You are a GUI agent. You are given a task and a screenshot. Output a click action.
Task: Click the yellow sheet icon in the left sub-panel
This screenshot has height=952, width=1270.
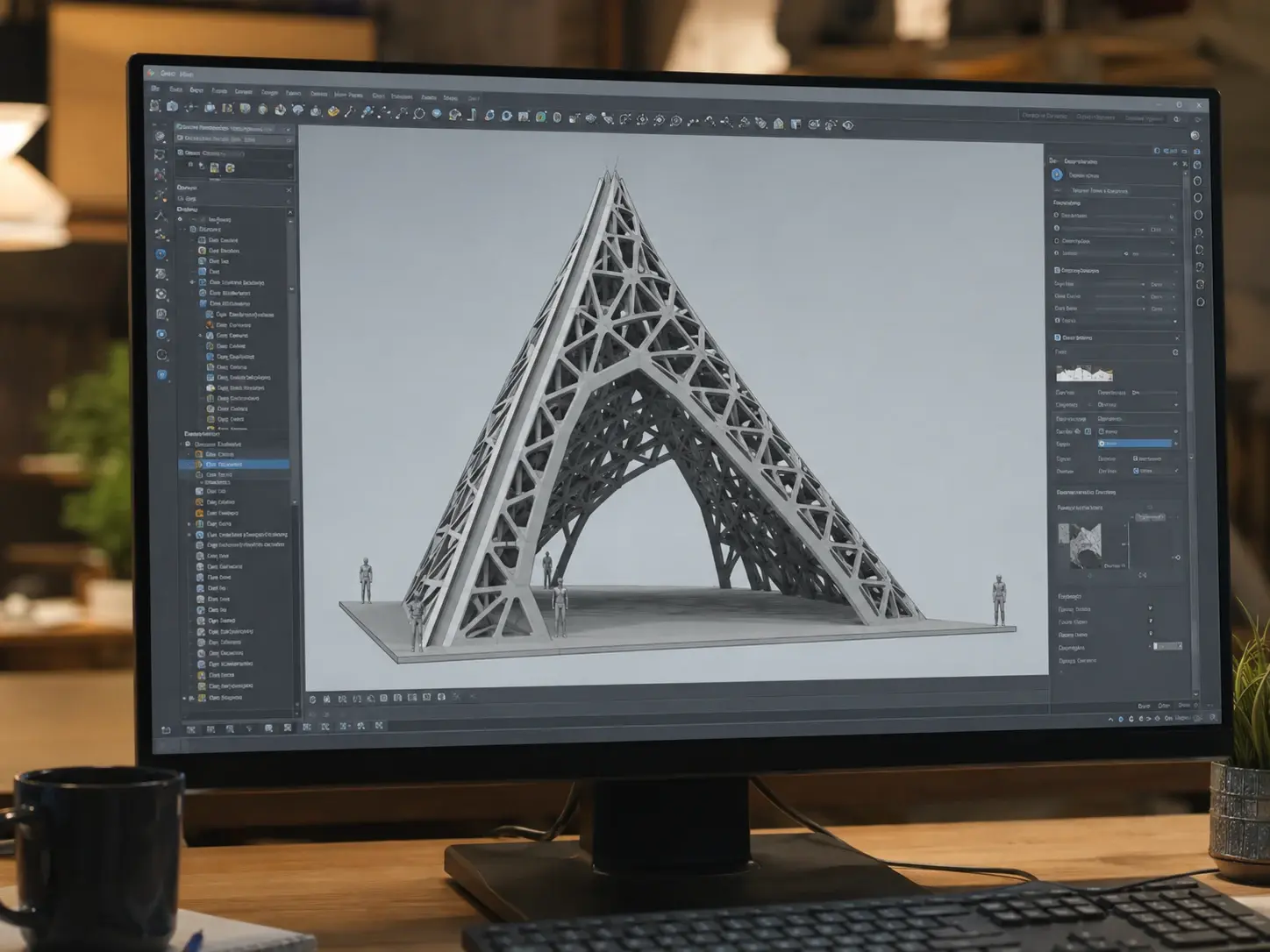click(x=213, y=167)
